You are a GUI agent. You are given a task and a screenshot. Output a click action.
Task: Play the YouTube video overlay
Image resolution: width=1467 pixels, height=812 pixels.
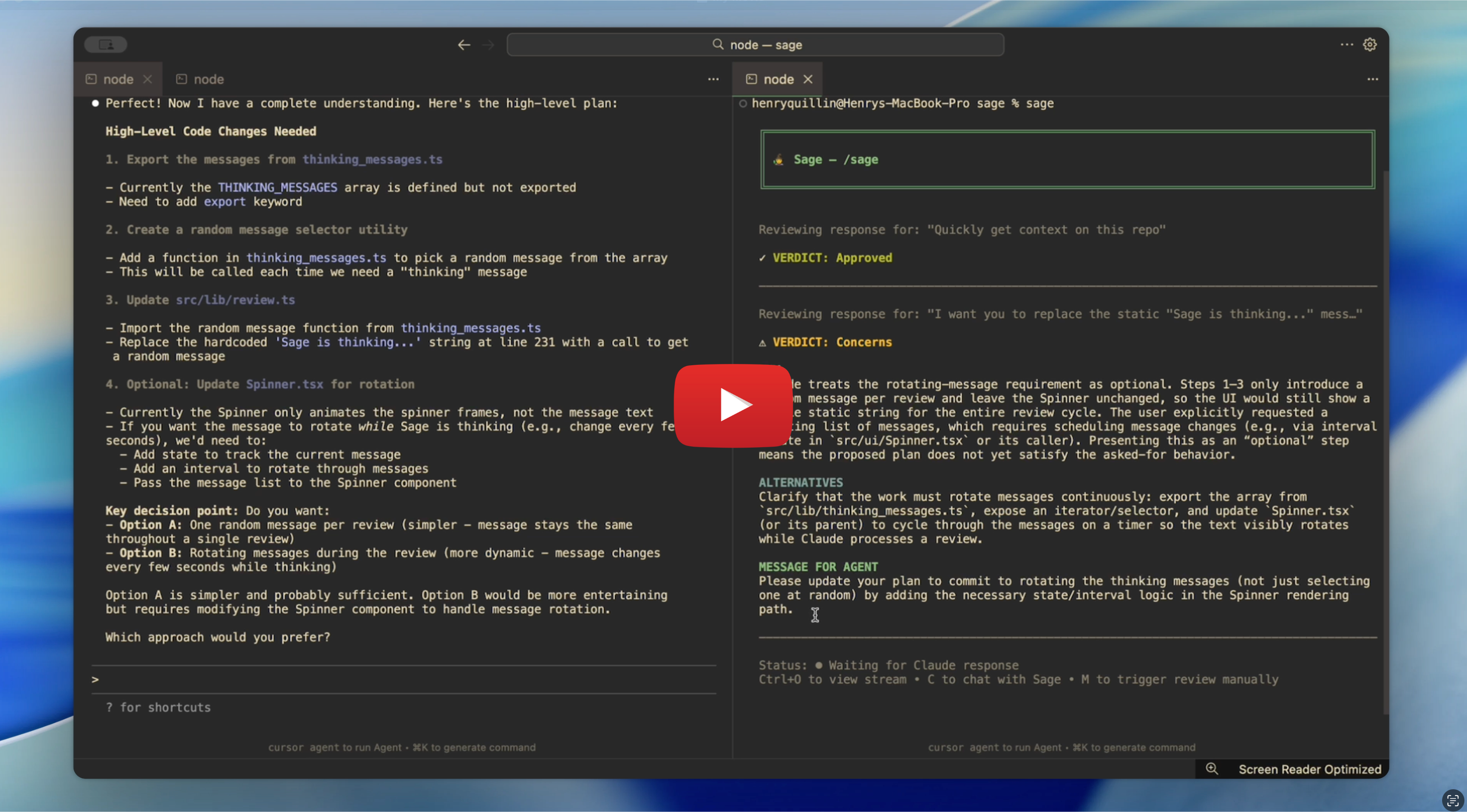pyautogui.click(x=732, y=406)
